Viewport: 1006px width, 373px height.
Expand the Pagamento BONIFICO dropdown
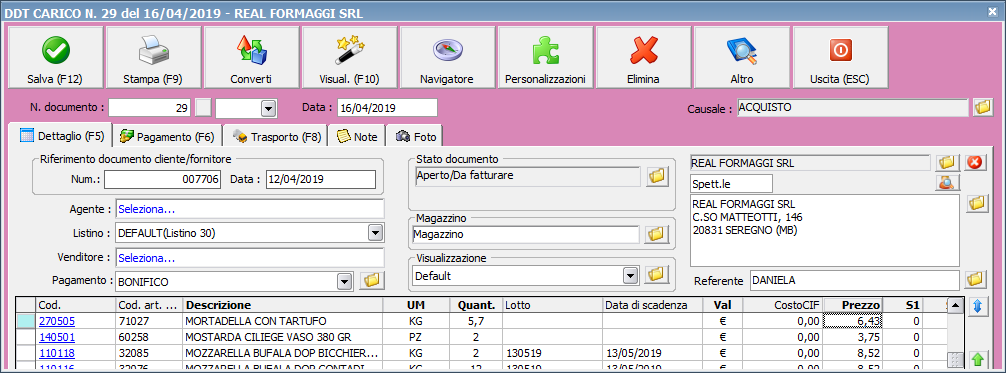[345, 281]
